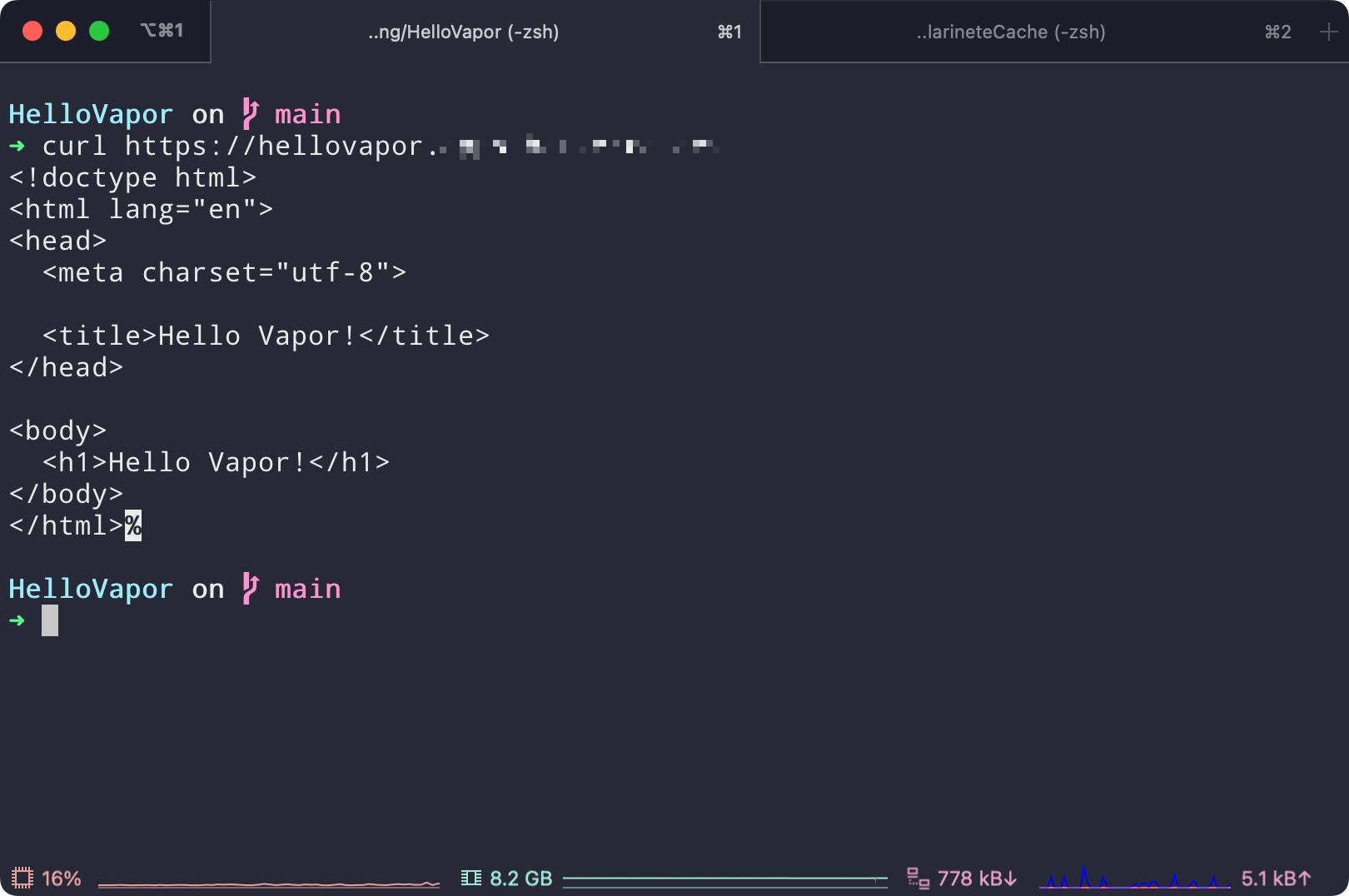Click the 5.1 kB upload rate value
This screenshot has height=896, width=1349.
click(x=1277, y=879)
